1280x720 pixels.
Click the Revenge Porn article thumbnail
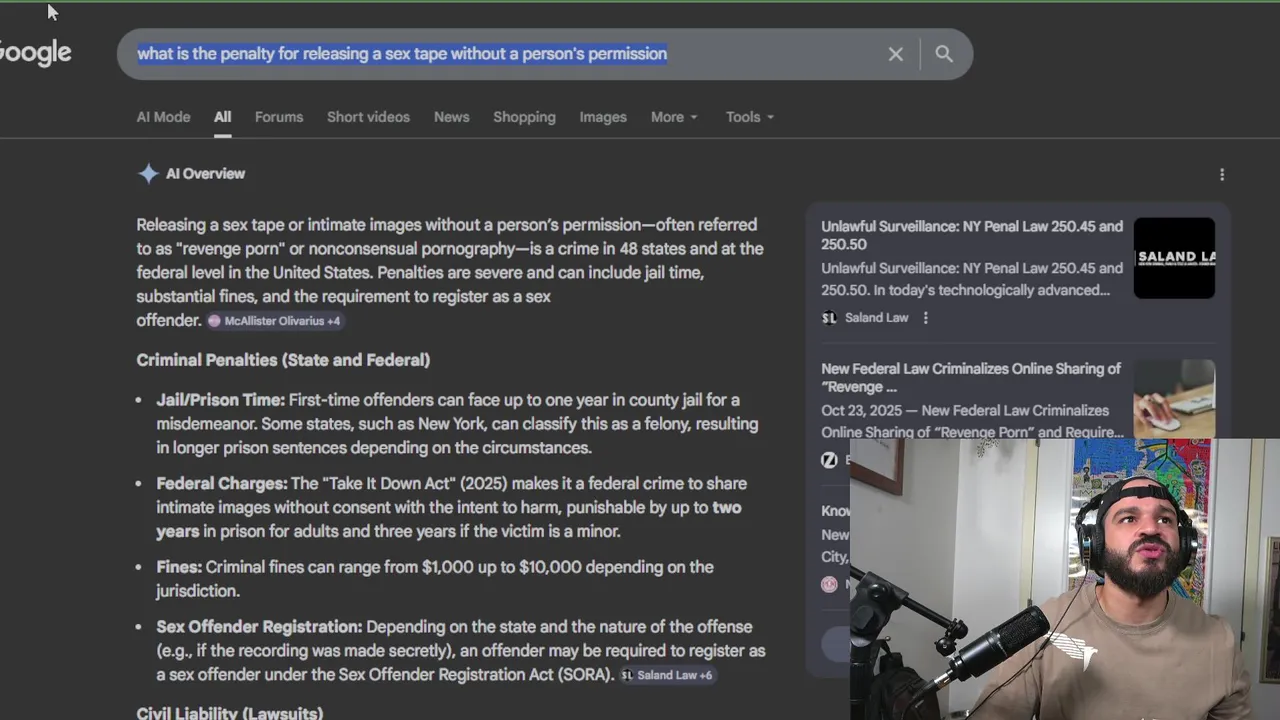coord(1174,399)
